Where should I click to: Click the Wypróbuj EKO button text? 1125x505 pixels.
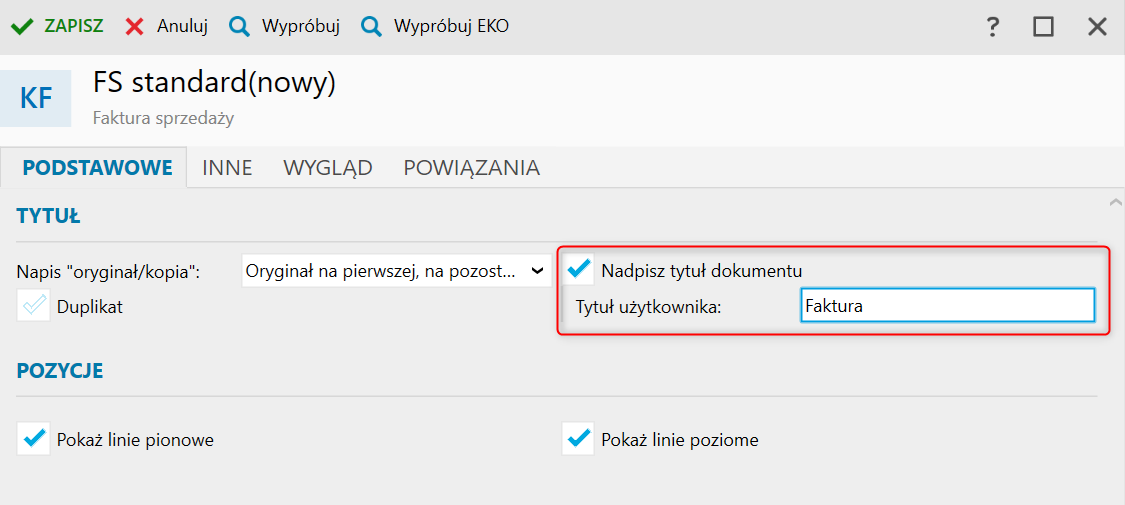[451, 27]
